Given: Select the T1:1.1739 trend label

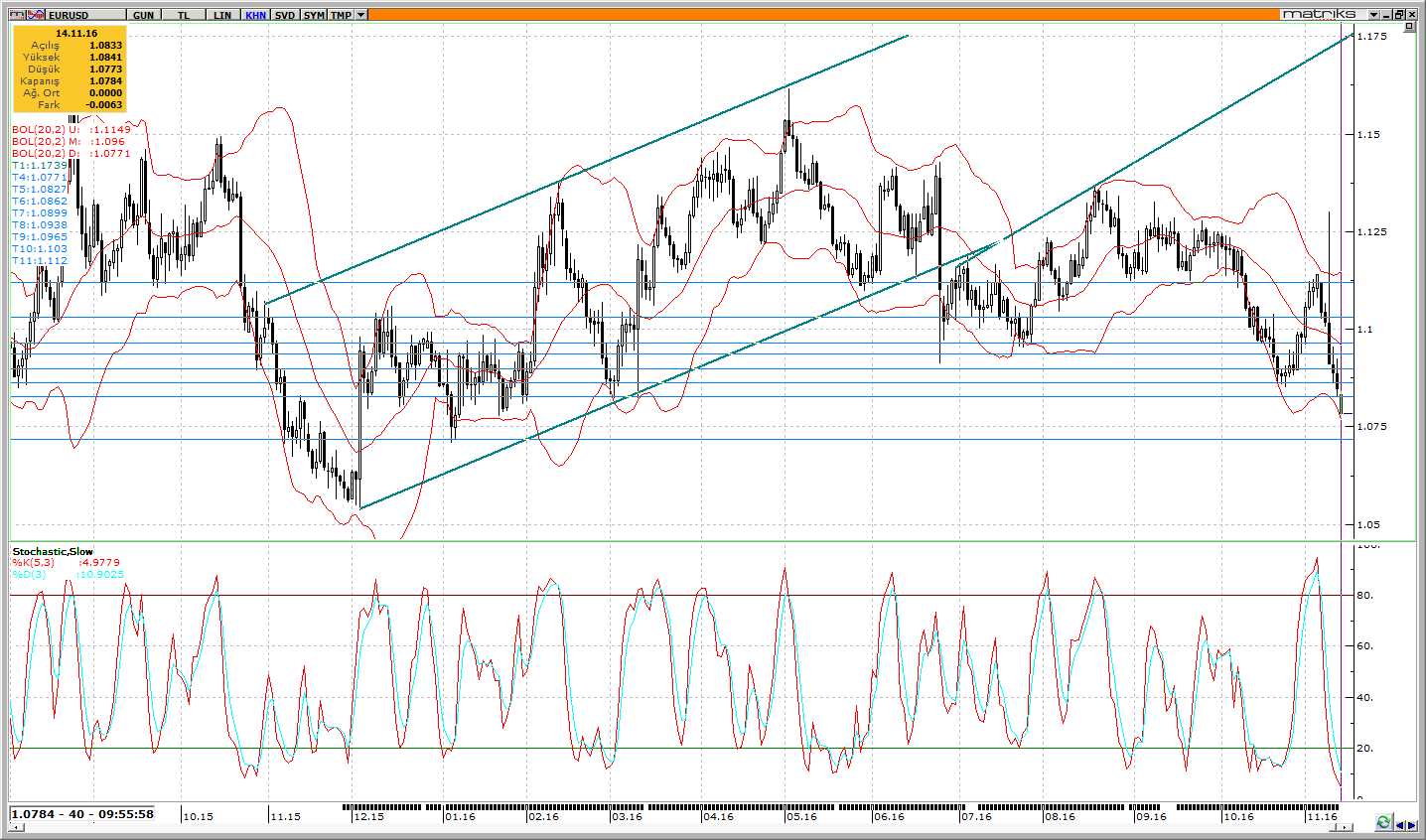Looking at the screenshot, I should 40,166.
